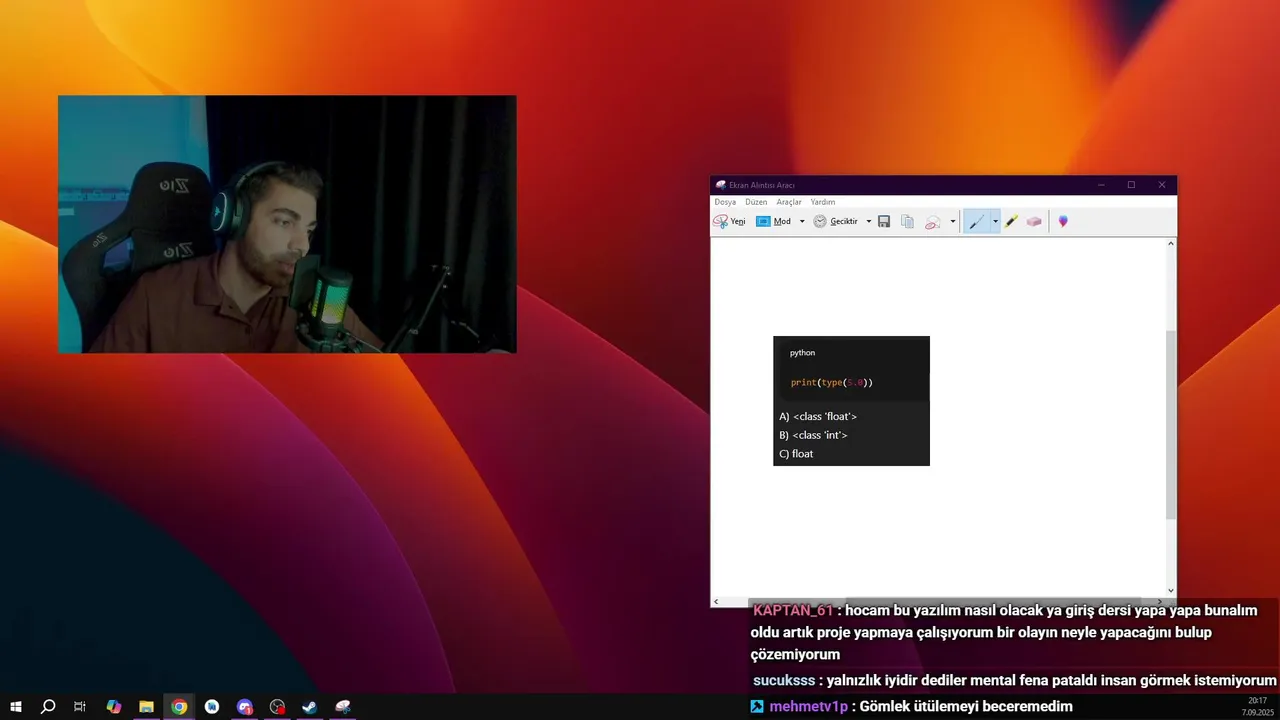Click the horizontal scroll left arrow
The height and width of the screenshot is (720, 1280).
(716, 601)
